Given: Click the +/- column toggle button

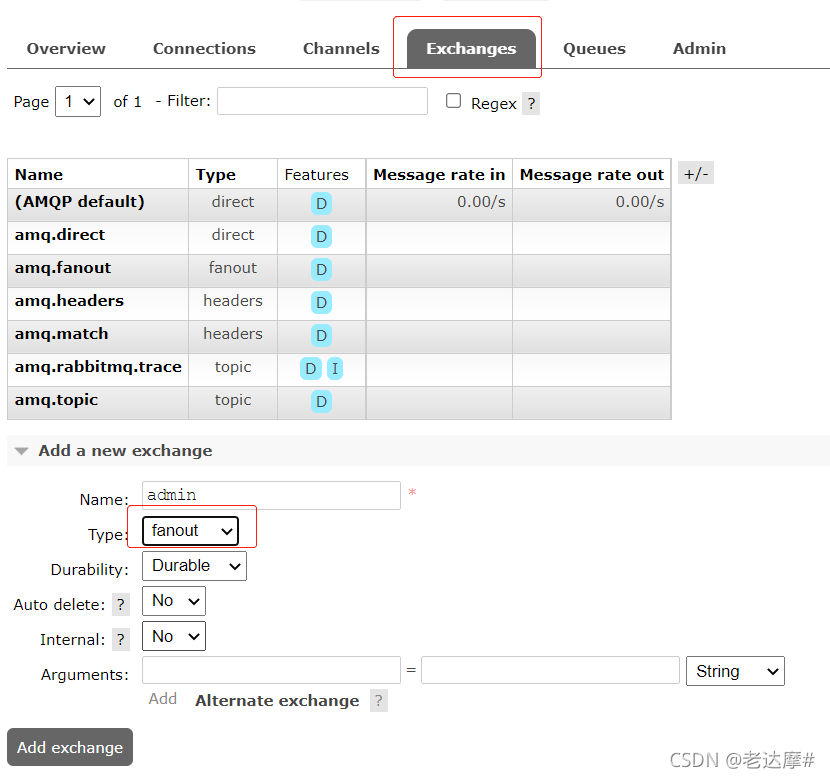Looking at the screenshot, I should tap(696, 174).
